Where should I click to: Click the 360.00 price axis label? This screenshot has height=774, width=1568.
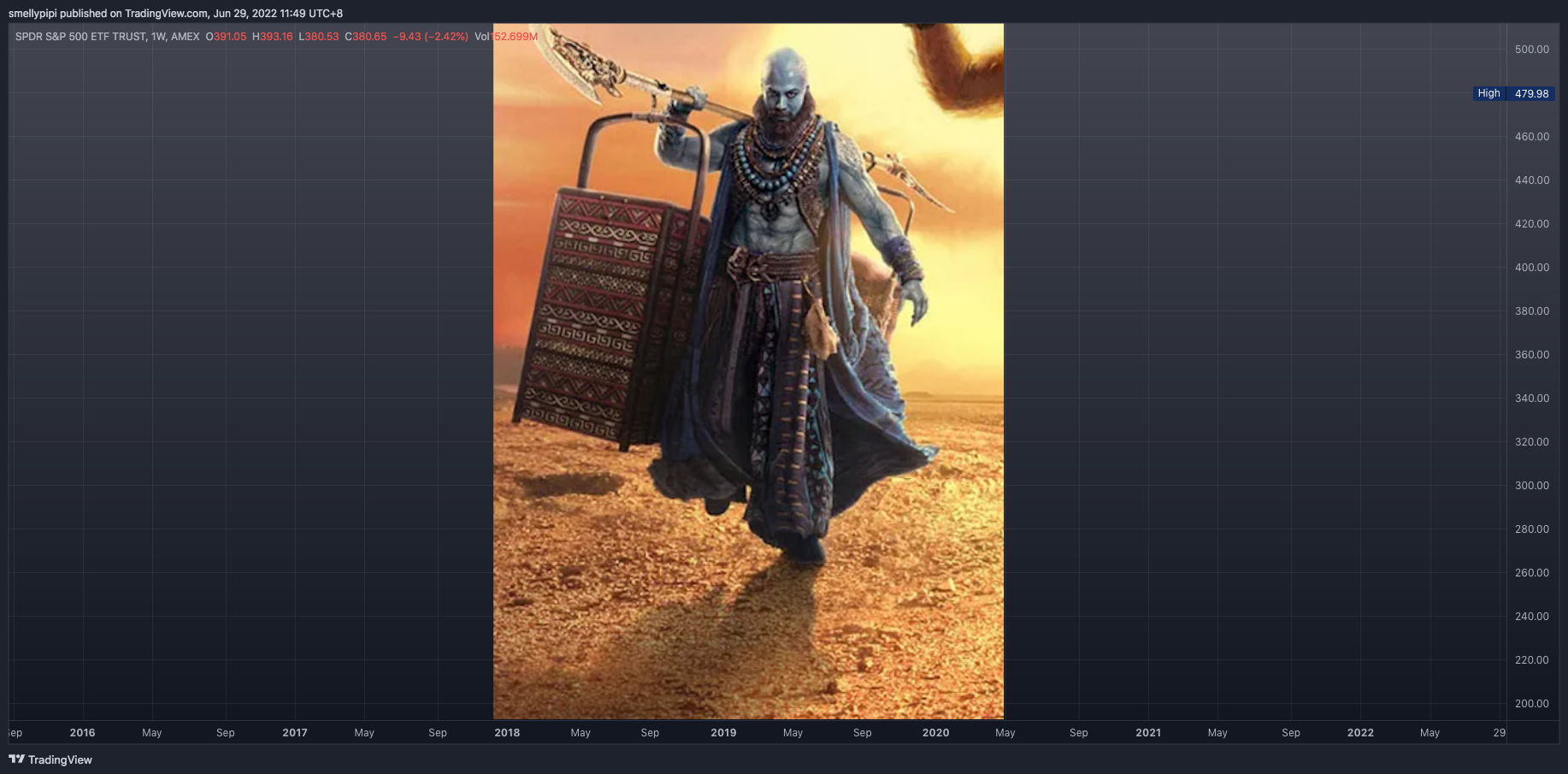[1532, 355]
